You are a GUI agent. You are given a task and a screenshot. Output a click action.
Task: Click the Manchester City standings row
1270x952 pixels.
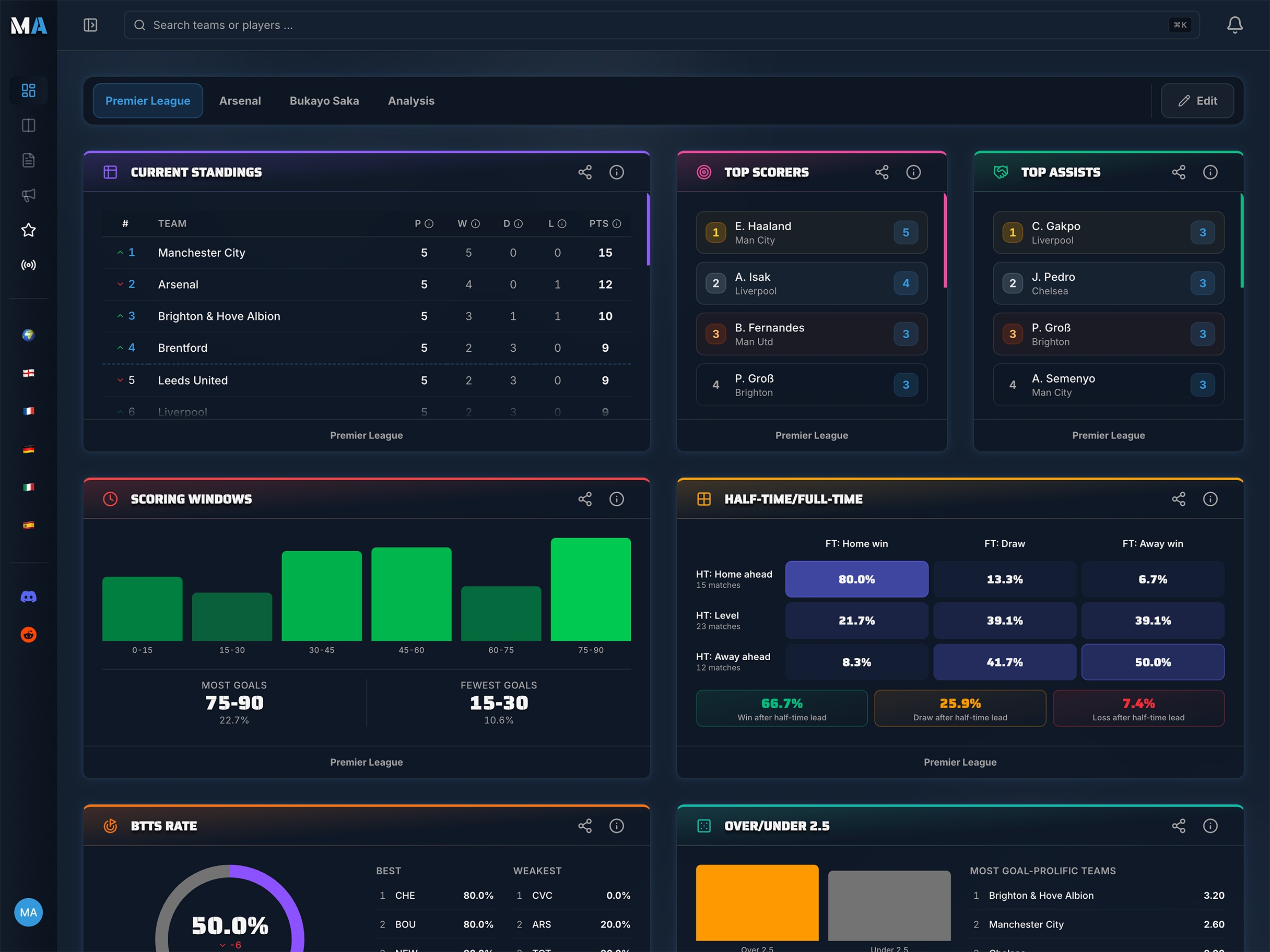tap(366, 253)
